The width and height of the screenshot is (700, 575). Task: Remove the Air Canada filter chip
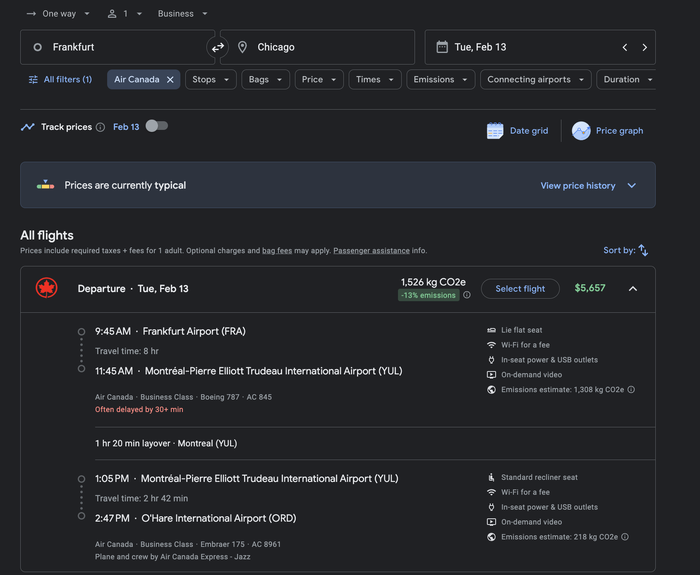[170, 79]
